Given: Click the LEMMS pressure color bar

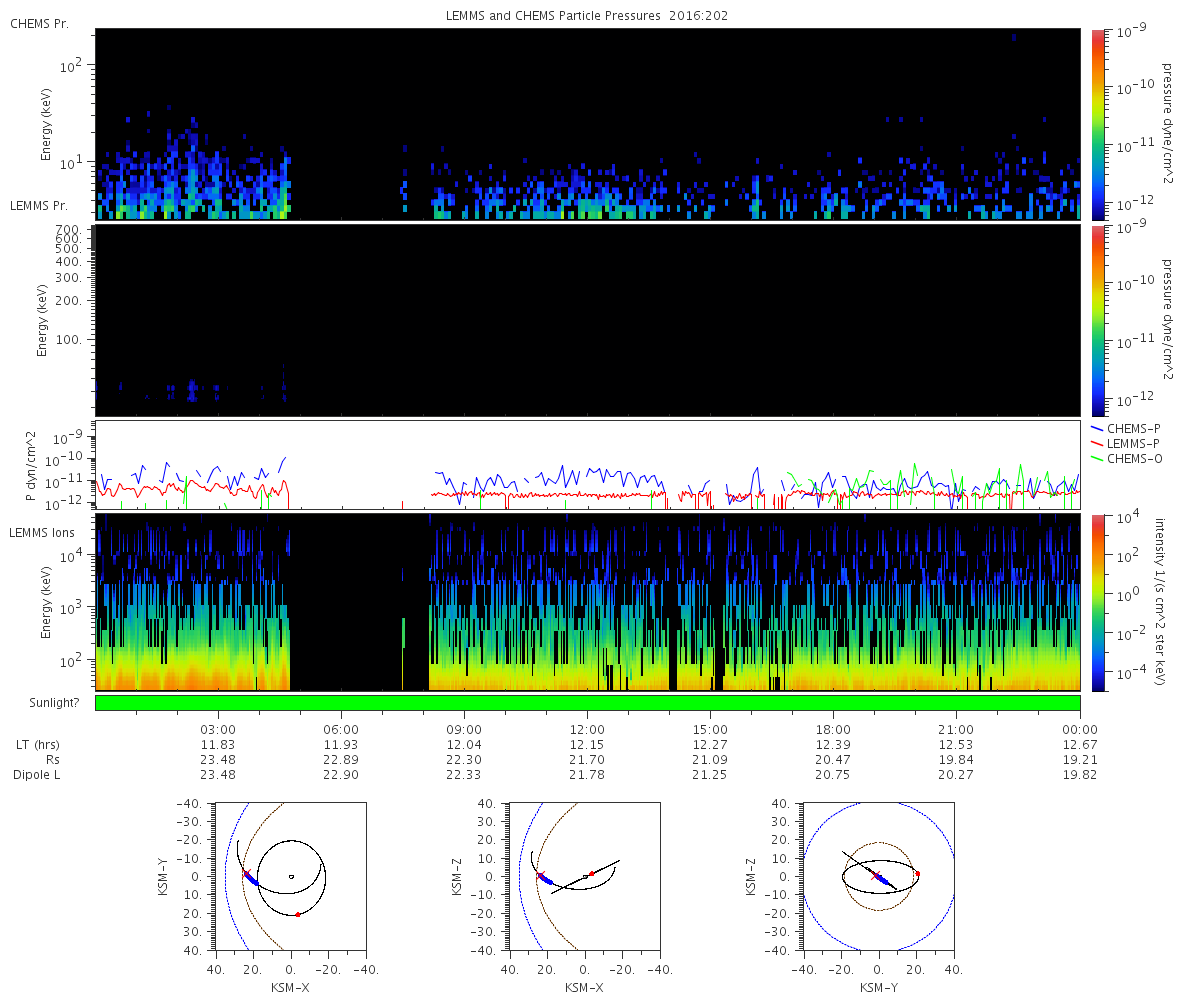Looking at the screenshot, I should 1097,320.
